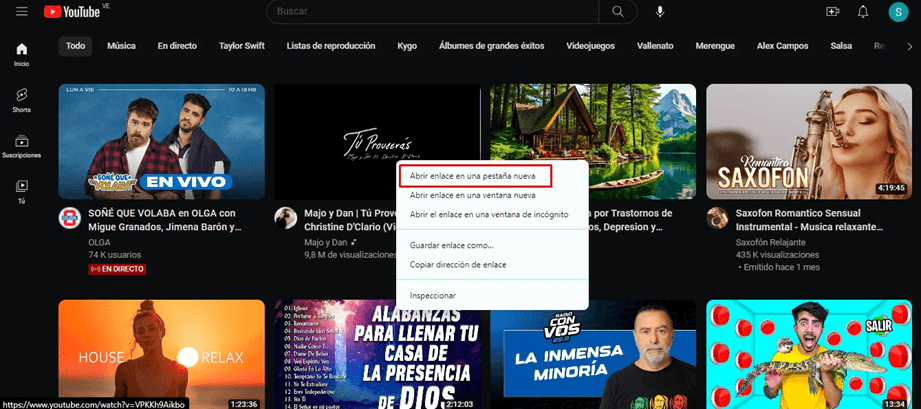Open La Inmensa Minoría thumbnail
Image resolution: width=921 pixels, height=409 pixels.
point(593,354)
